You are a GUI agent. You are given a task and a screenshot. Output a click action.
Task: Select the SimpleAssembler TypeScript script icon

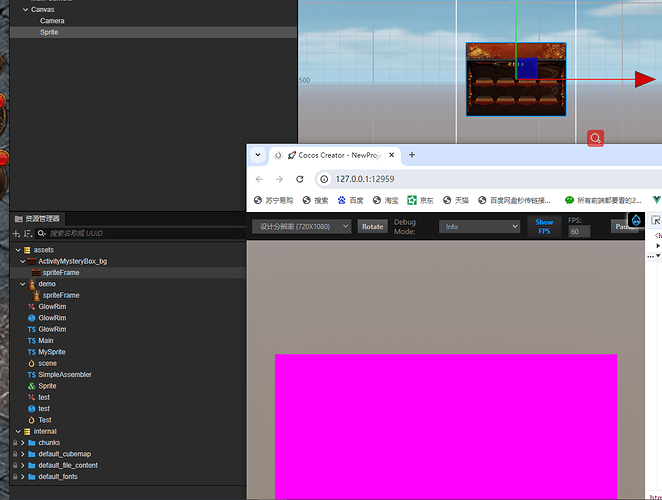(x=32, y=375)
